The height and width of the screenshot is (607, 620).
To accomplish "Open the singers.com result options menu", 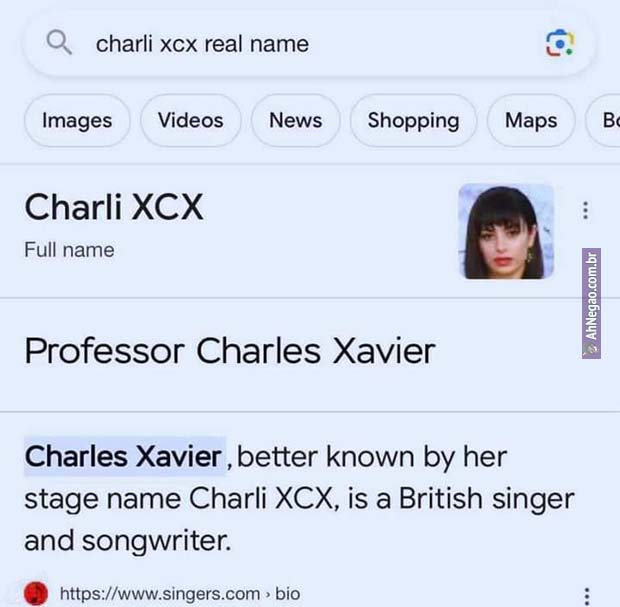I will (587, 596).
